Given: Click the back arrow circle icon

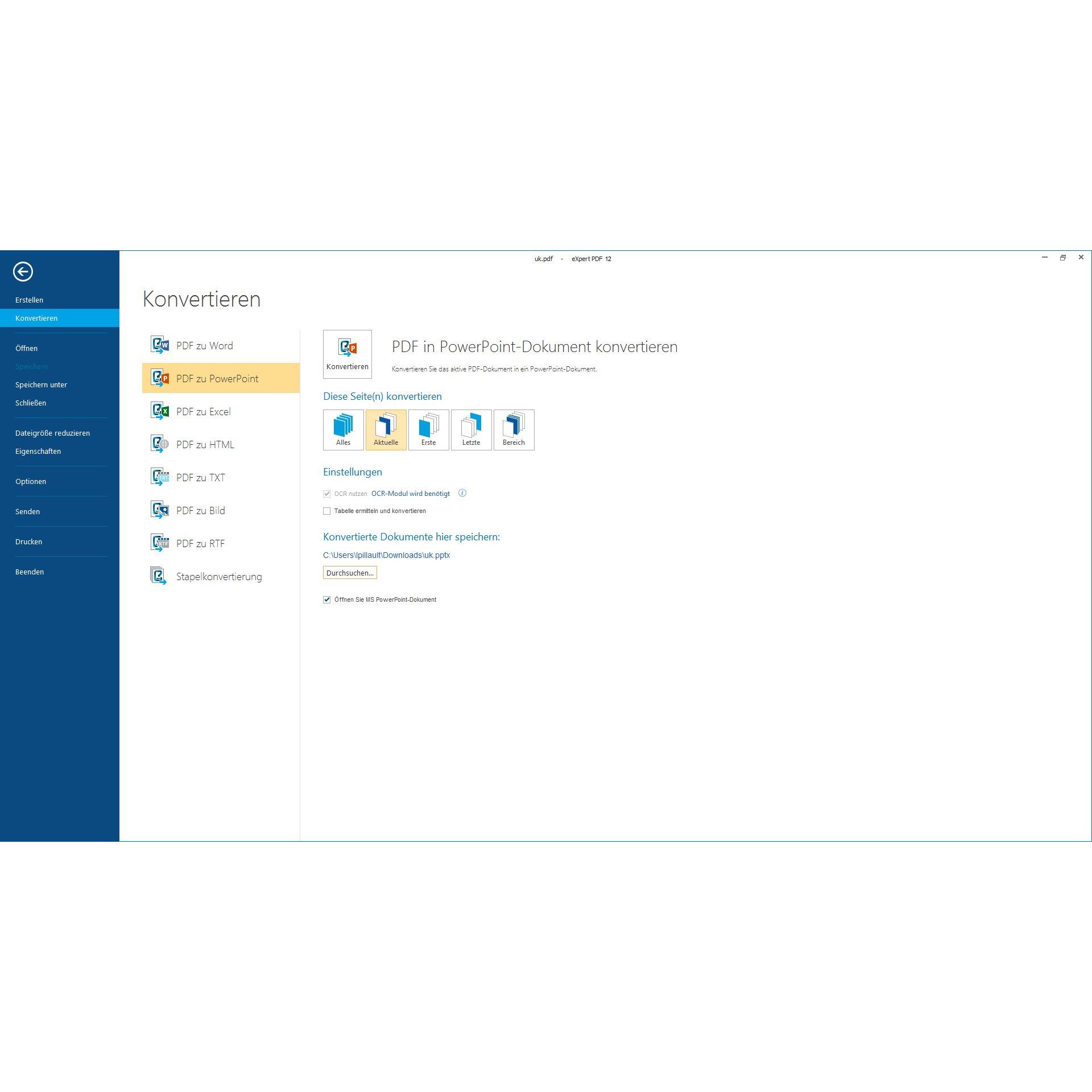Looking at the screenshot, I should pyautogui.click(x=23, y=271).
